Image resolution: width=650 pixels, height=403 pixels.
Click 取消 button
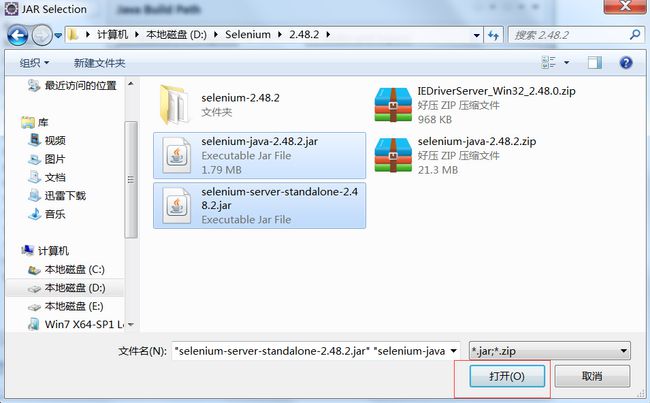(x=592, y=376)
